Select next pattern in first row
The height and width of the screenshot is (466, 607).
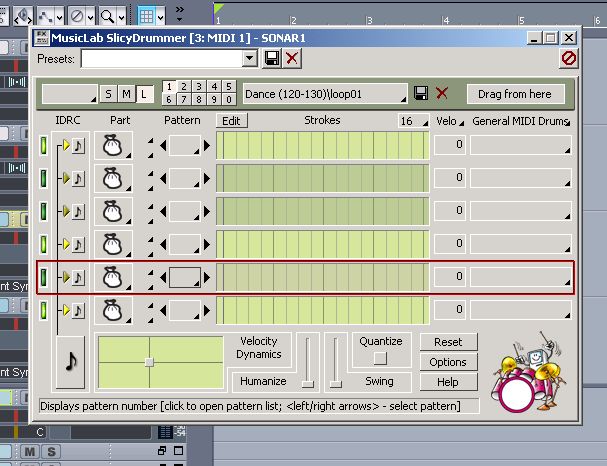[207, 146]
